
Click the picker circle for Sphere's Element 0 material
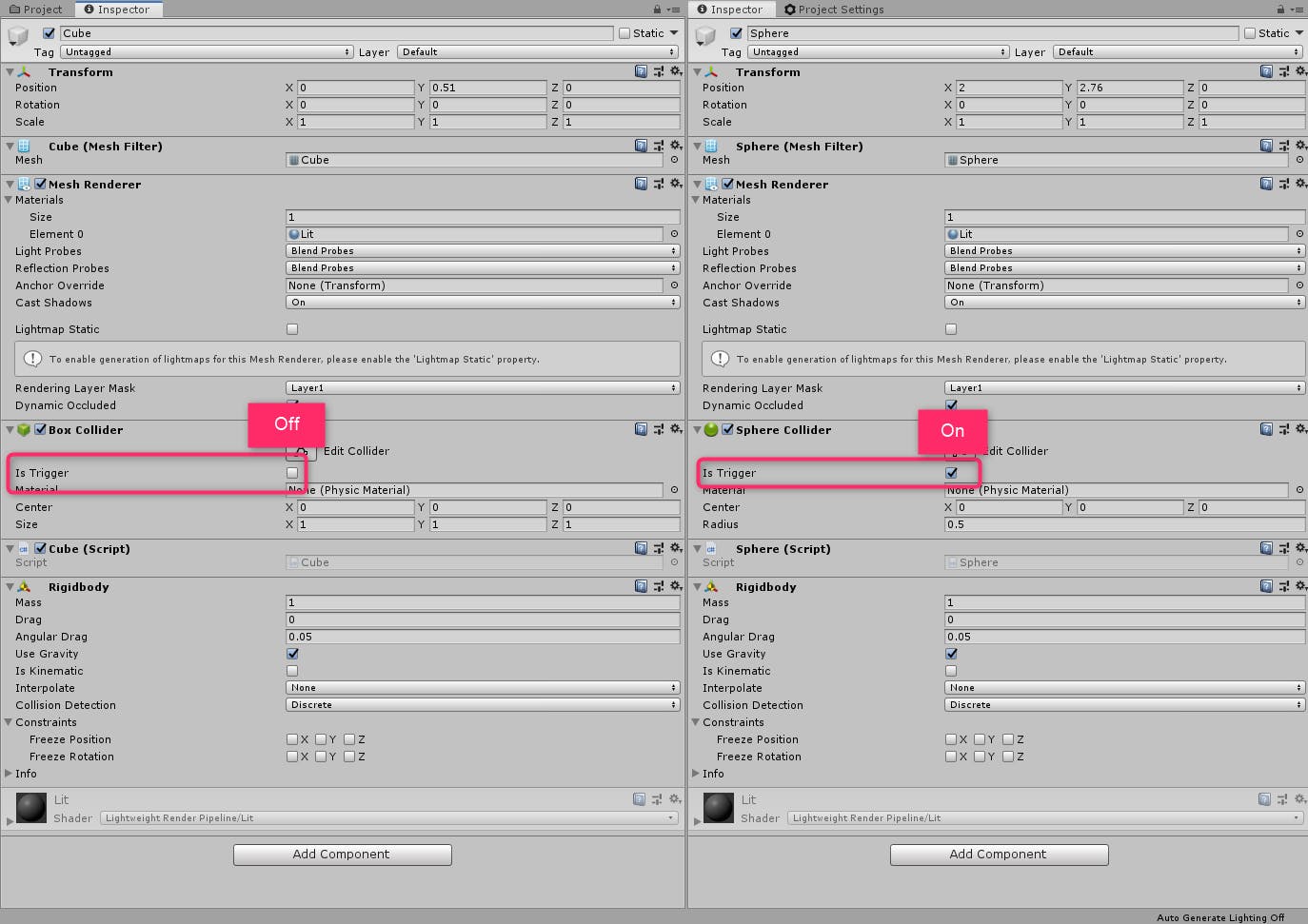click(1299, 234)
